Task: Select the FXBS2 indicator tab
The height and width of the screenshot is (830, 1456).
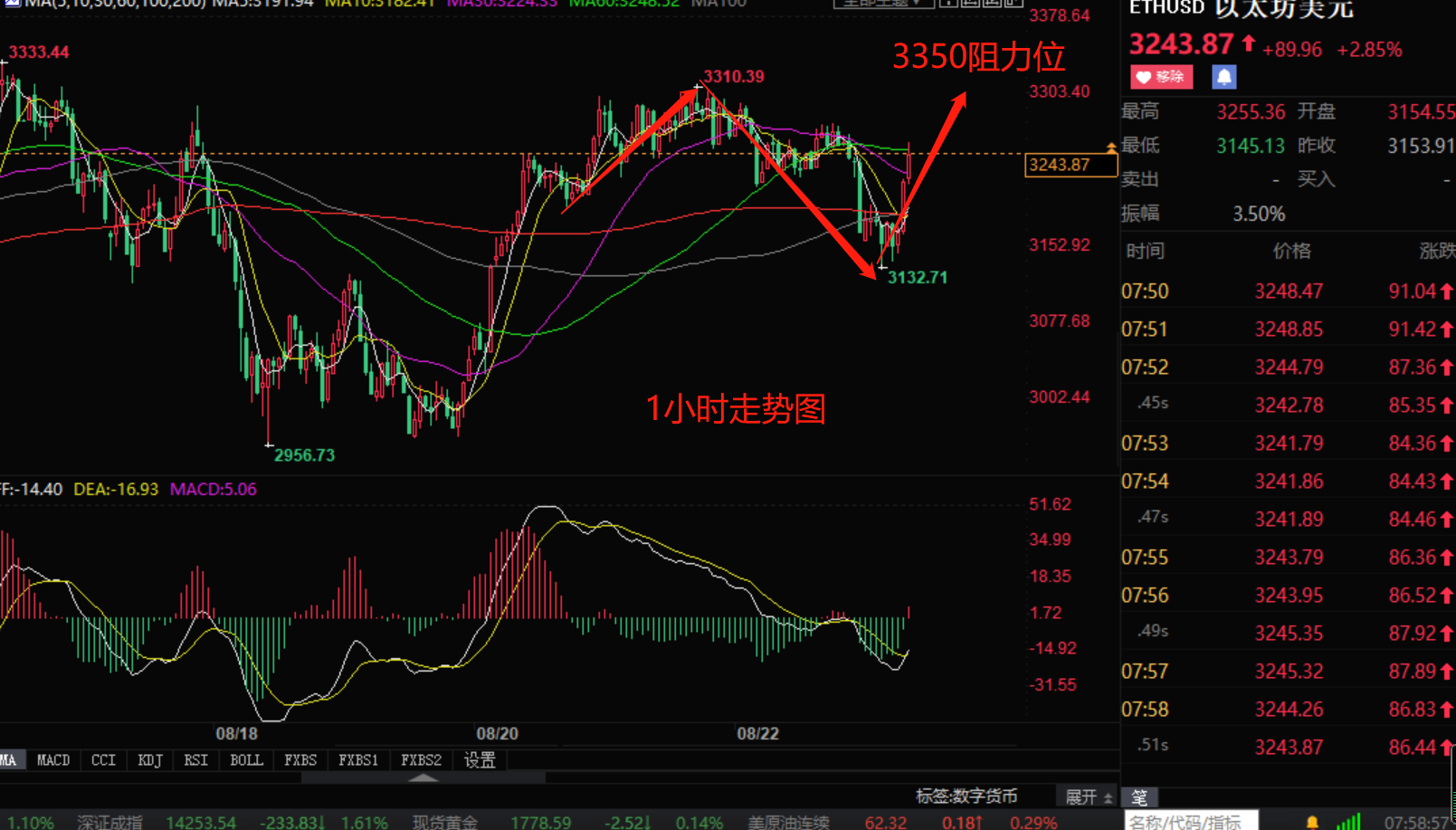Action: tap(422, 760)
